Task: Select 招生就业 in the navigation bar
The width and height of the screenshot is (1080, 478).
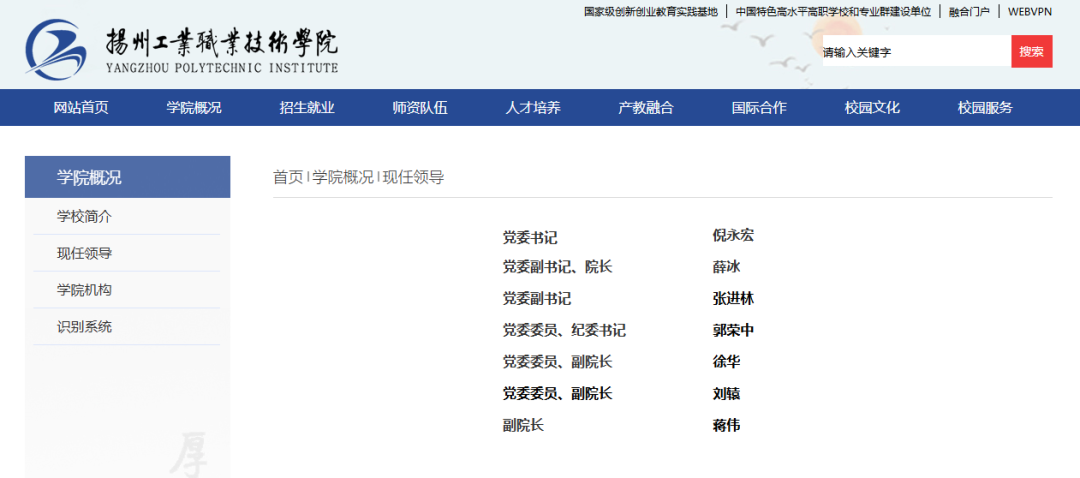Action: pyautogui.click(x=307, y=108)
